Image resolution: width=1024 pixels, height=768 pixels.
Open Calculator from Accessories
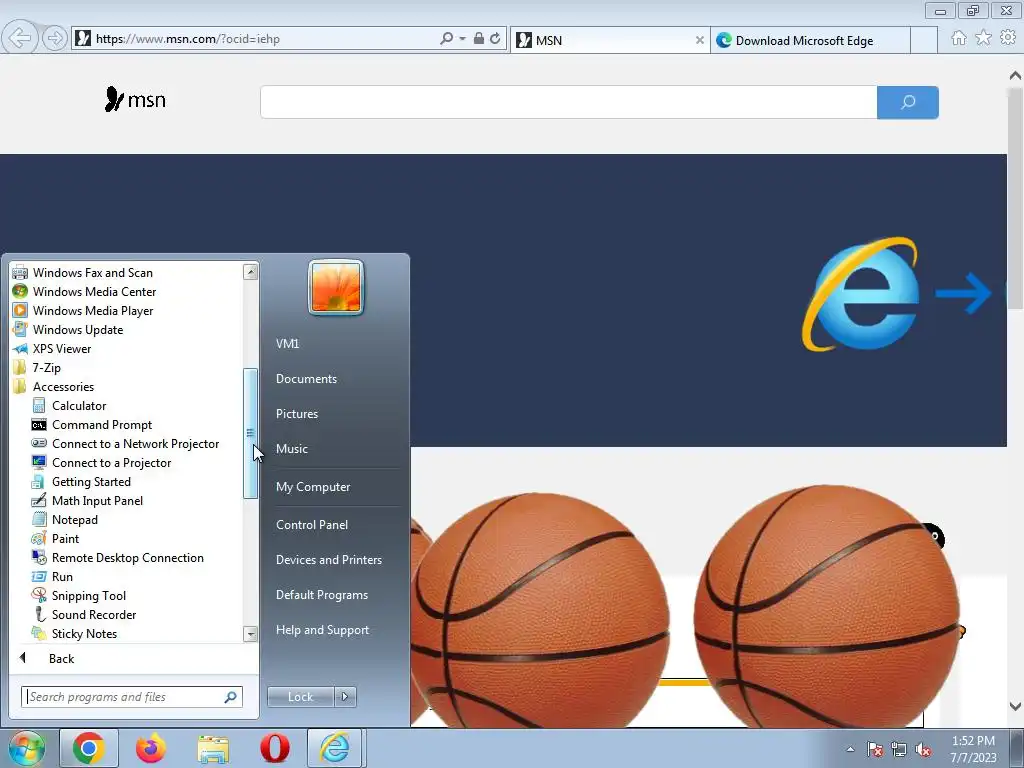pos(78,406)
